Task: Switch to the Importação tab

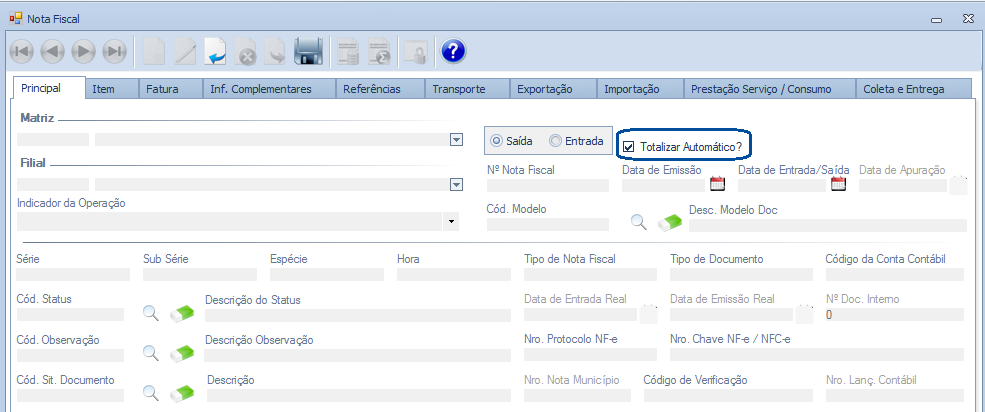Action: 640,89
